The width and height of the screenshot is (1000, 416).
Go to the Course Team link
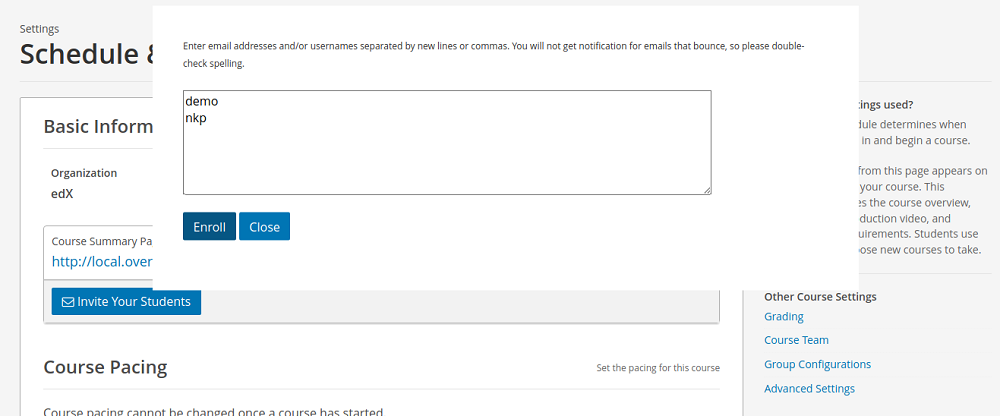pos(797,341)
